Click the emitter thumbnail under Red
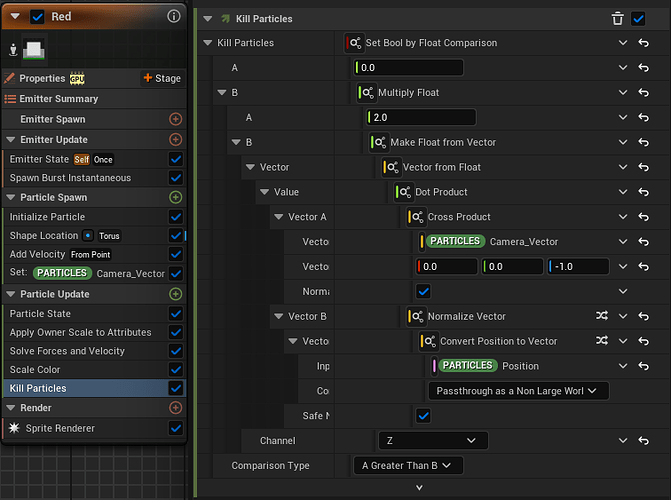This screenshot has height=500, width=671. coord(34,50)
